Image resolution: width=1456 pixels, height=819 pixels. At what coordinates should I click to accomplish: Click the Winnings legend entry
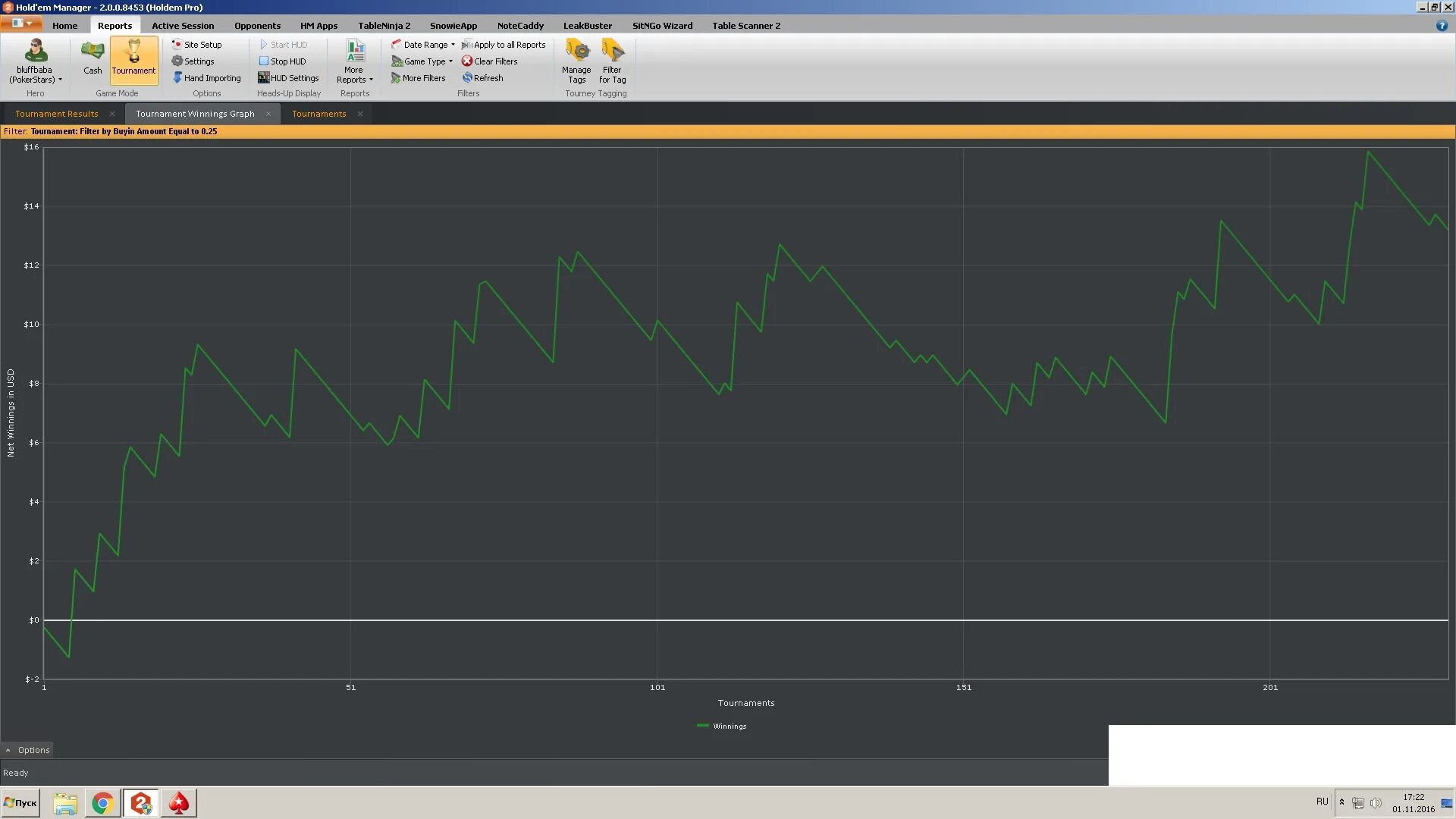[722, 726]
